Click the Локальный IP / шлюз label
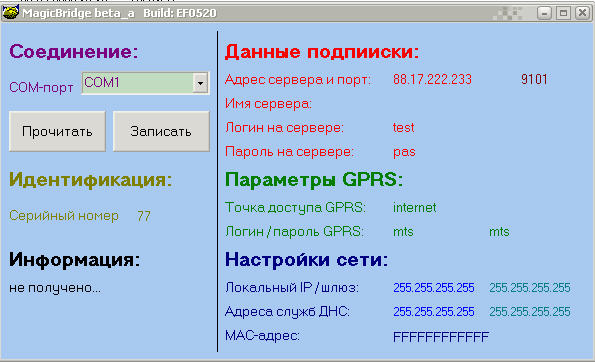 pyautogui.click(x=291, y=288)
